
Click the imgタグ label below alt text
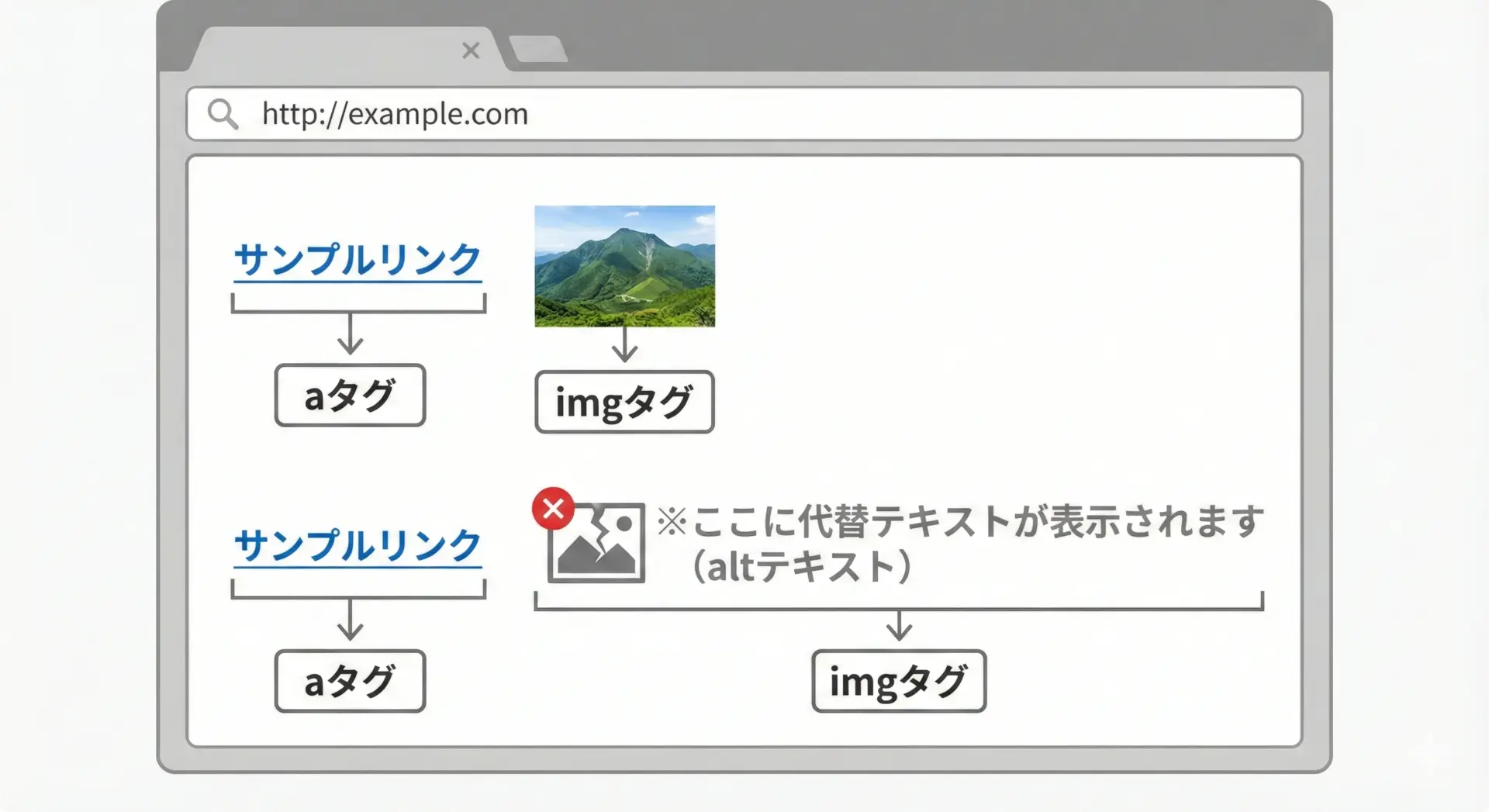[x=899, y=681]
